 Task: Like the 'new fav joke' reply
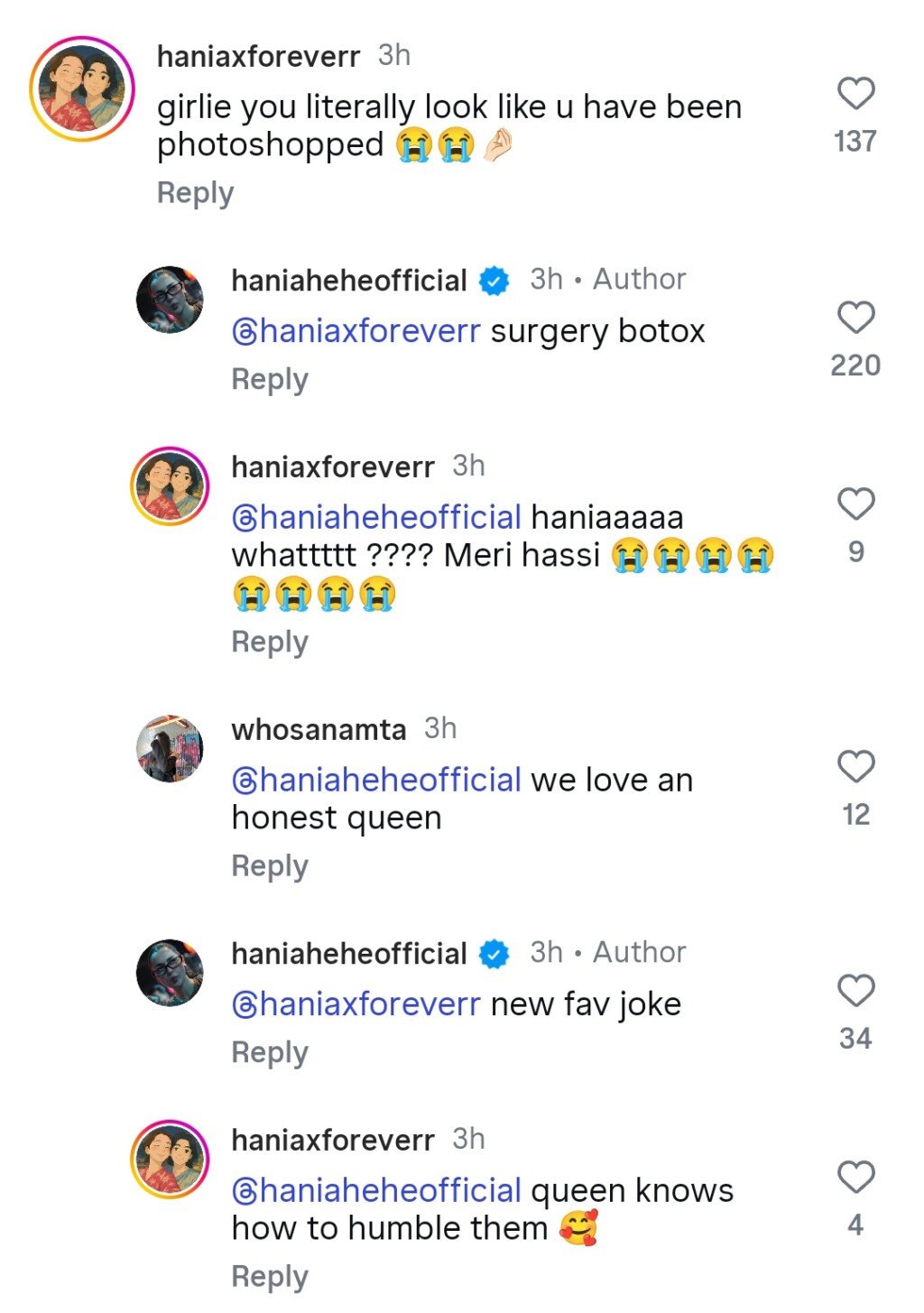click(x=855, y=991)
